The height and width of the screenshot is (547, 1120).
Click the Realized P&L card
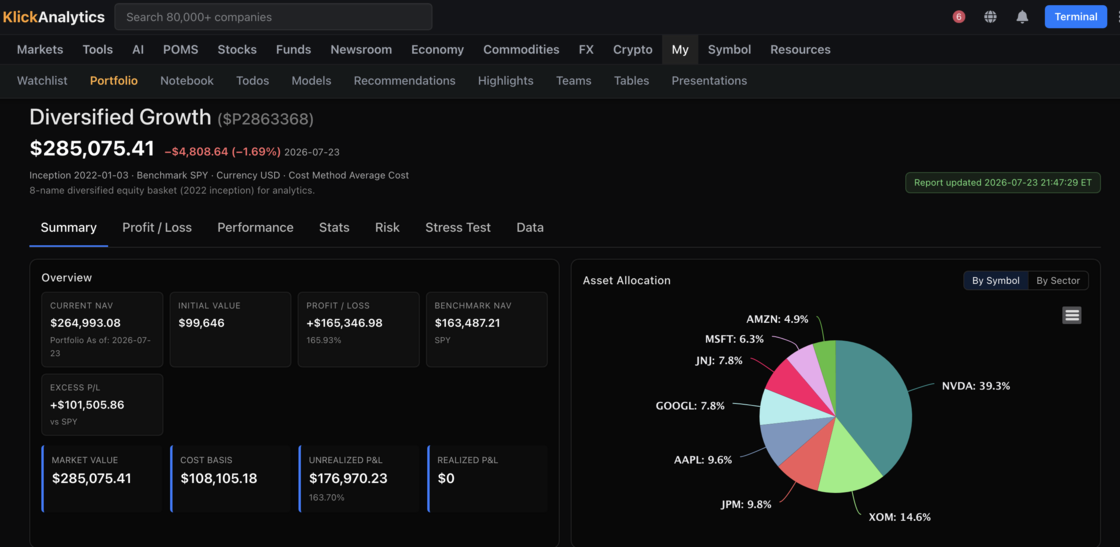point(487,478)
